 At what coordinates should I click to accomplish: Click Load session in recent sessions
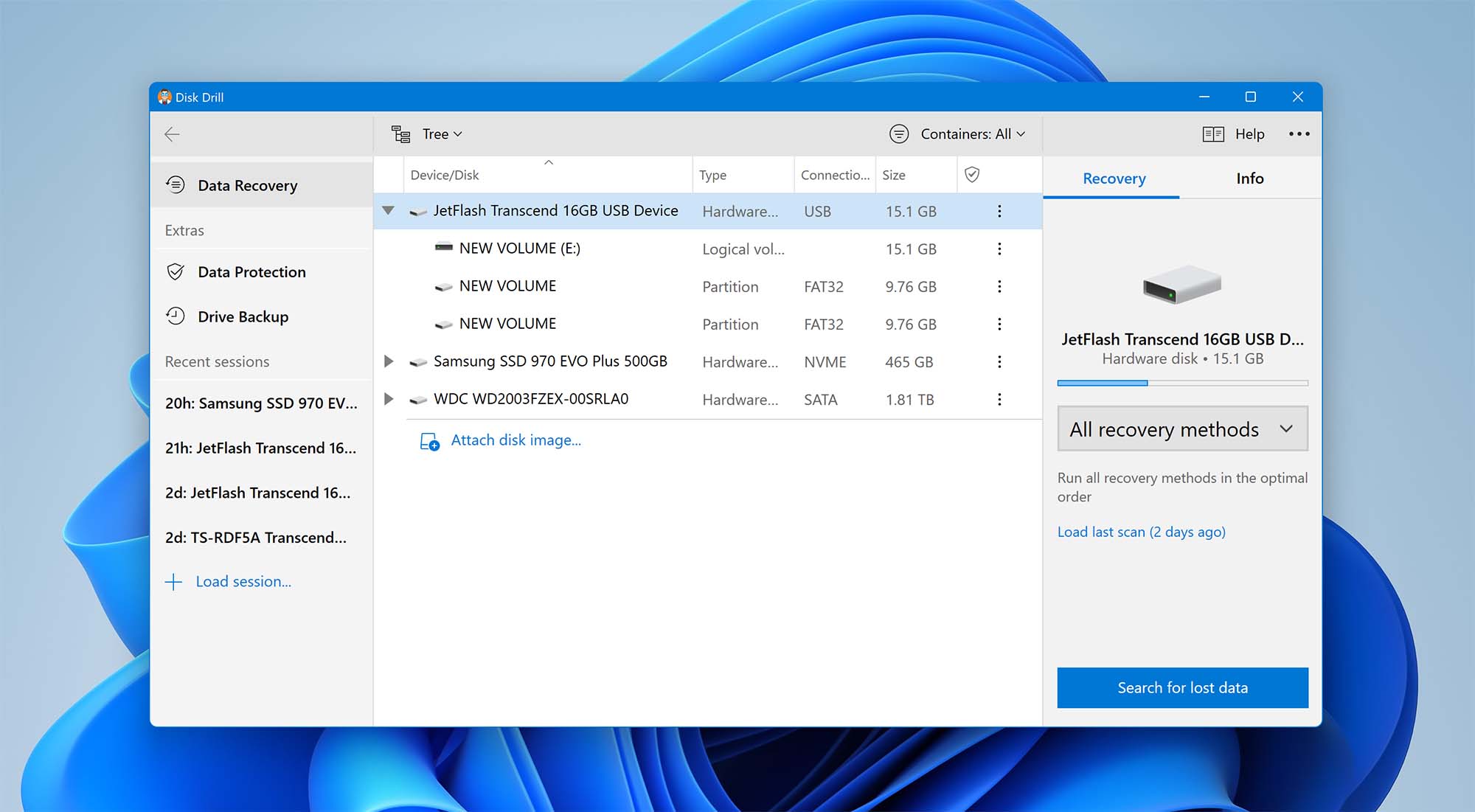(x=243, y=581)
